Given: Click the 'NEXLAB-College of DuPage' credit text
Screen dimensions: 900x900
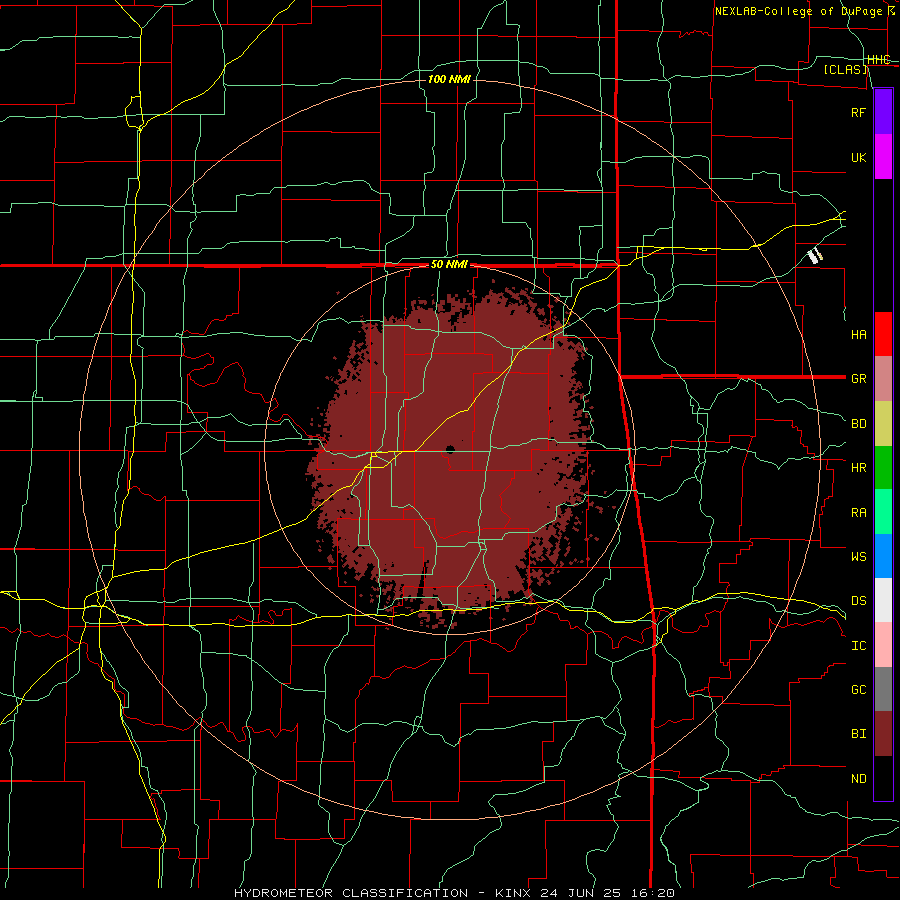Looking at the screenshot, I should (799, 11).
